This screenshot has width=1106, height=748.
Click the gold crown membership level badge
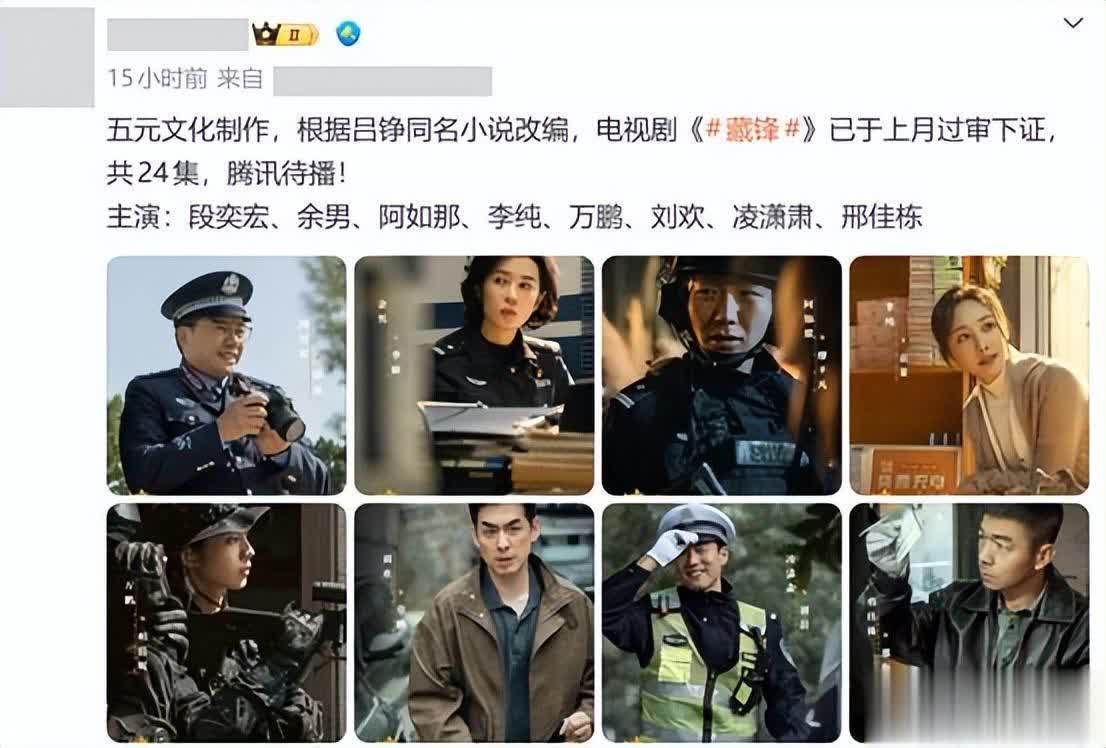click(x=286, y=34)
